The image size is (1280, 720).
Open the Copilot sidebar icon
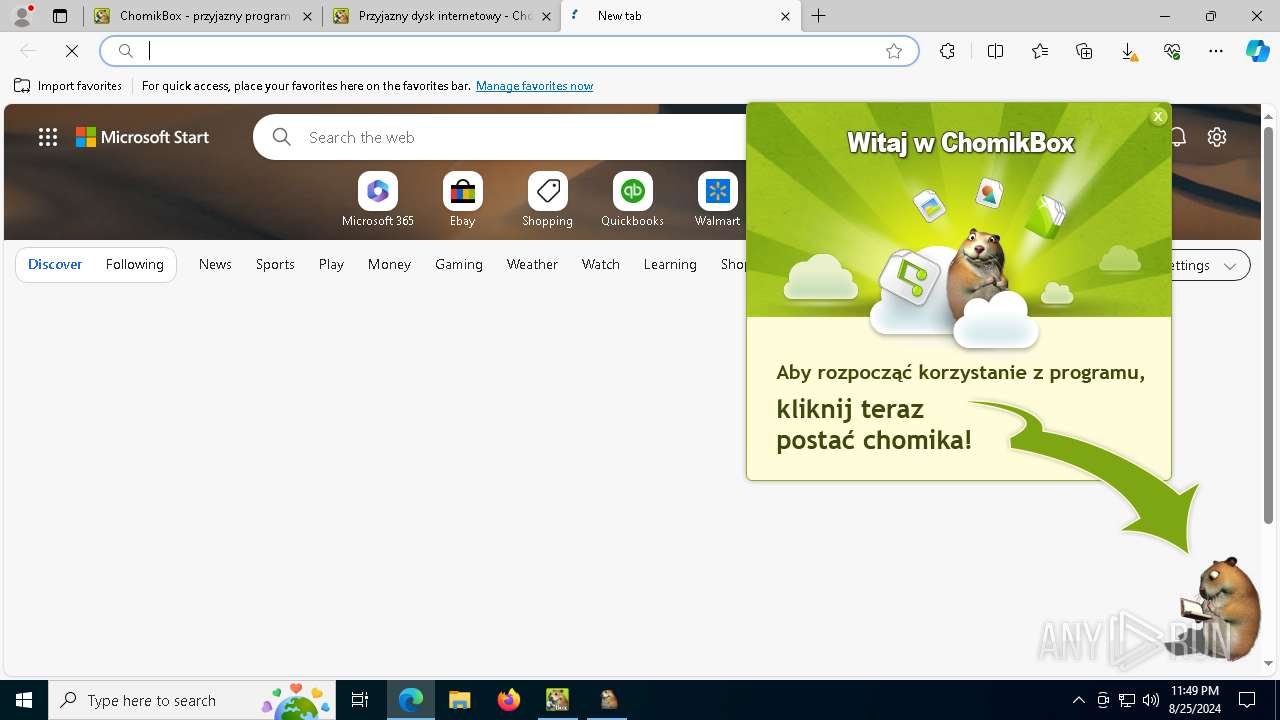[1257, 51]
